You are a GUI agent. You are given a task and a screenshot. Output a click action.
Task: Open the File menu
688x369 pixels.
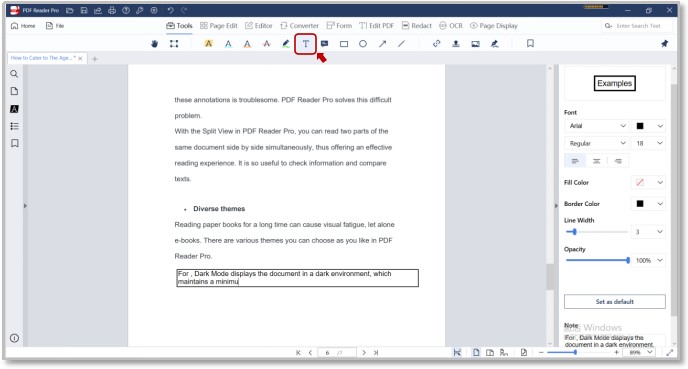tap(55, 26)
